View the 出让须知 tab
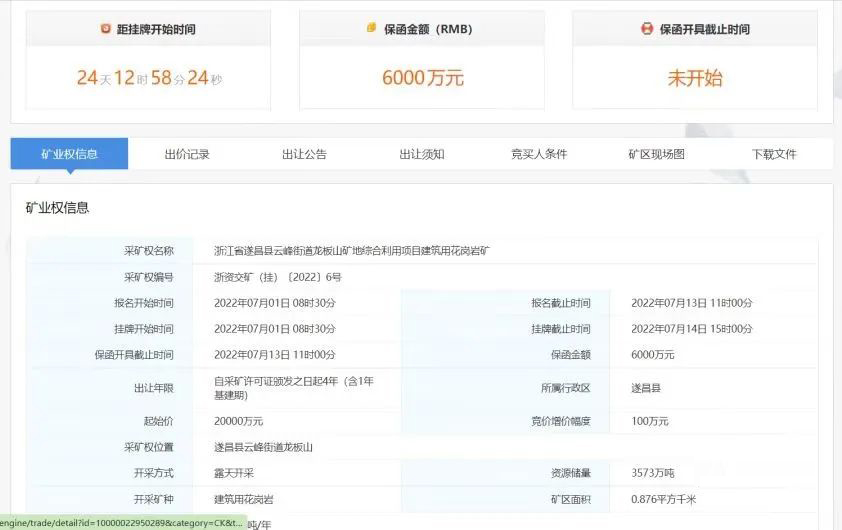 (x=422, y=154)
